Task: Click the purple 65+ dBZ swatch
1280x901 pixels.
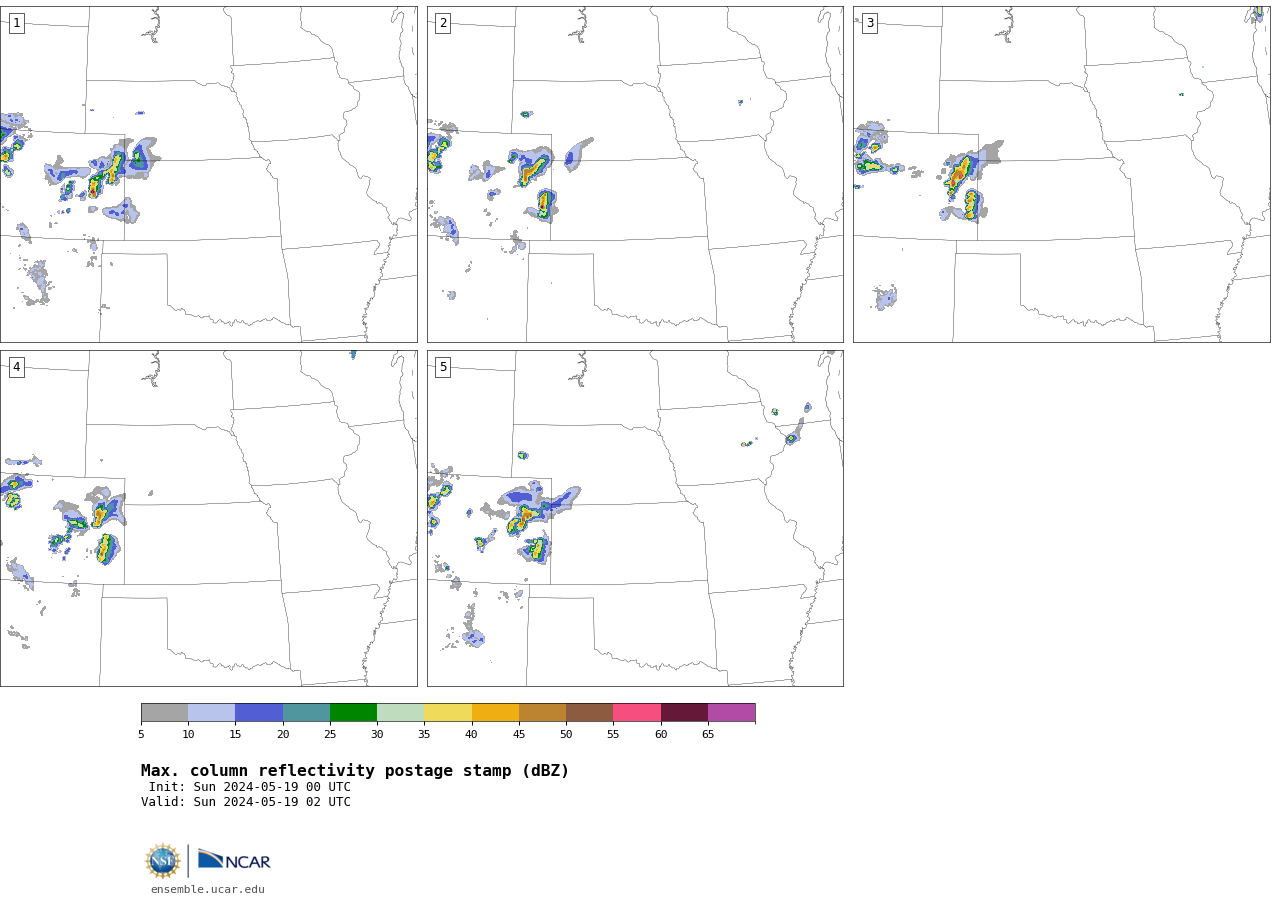Action: pos(731,712)
